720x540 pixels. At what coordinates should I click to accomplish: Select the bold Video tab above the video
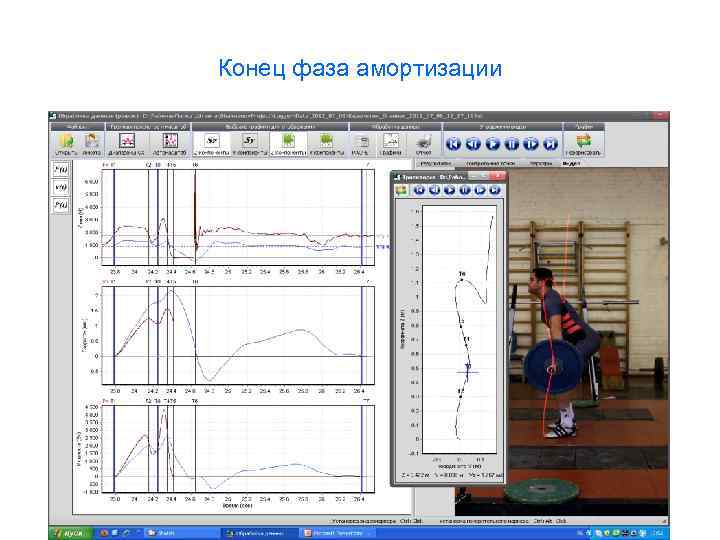(x=571, y=163)
